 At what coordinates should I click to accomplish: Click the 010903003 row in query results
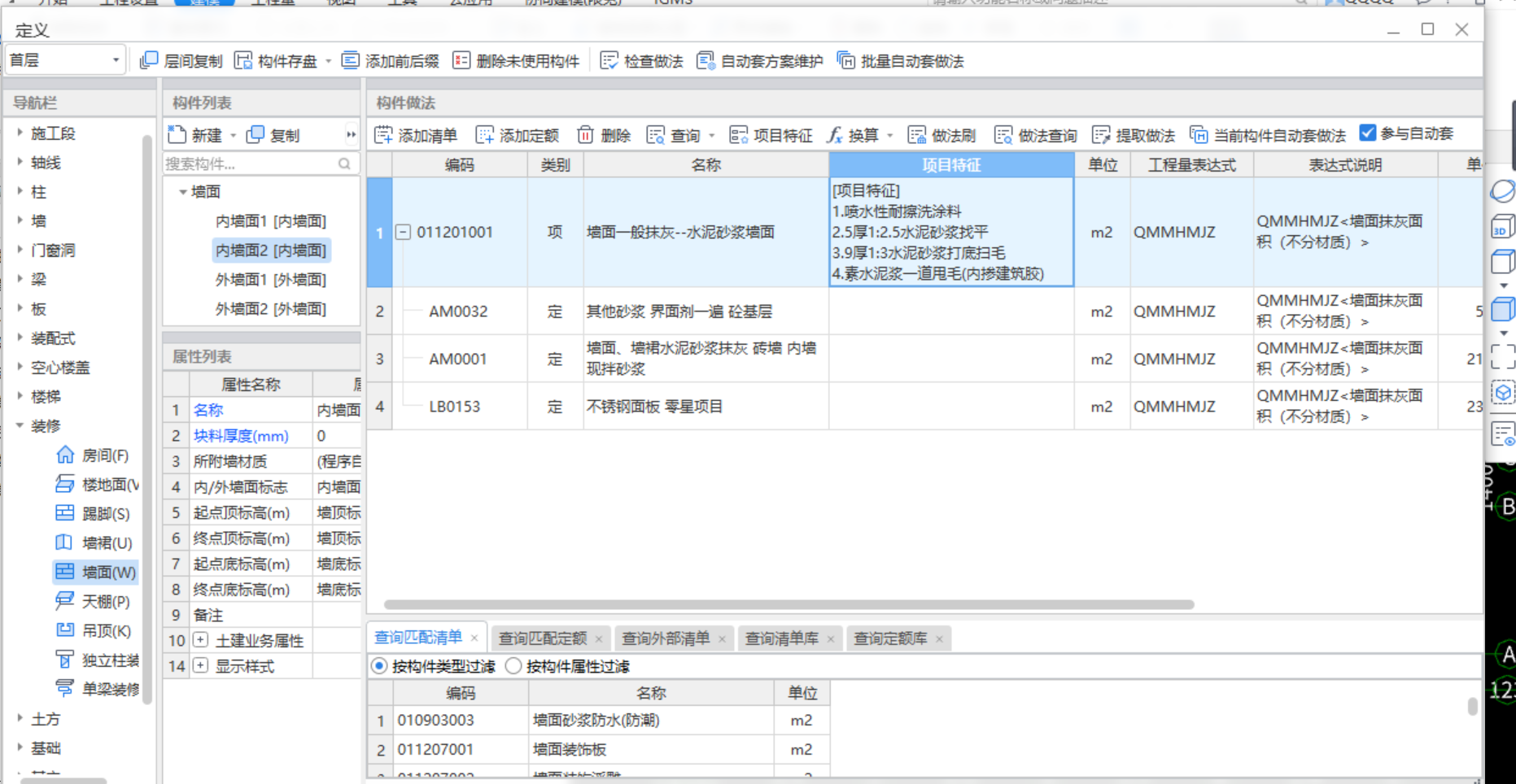click(598, 721)
